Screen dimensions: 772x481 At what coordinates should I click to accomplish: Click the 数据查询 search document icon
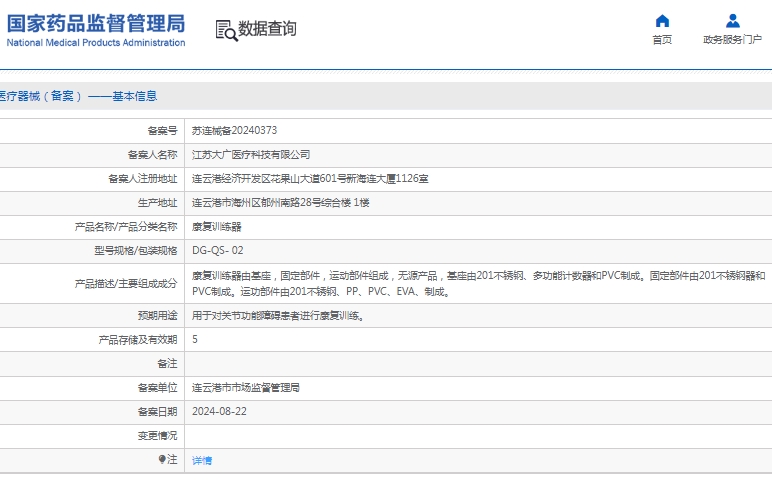click(226, 30)
